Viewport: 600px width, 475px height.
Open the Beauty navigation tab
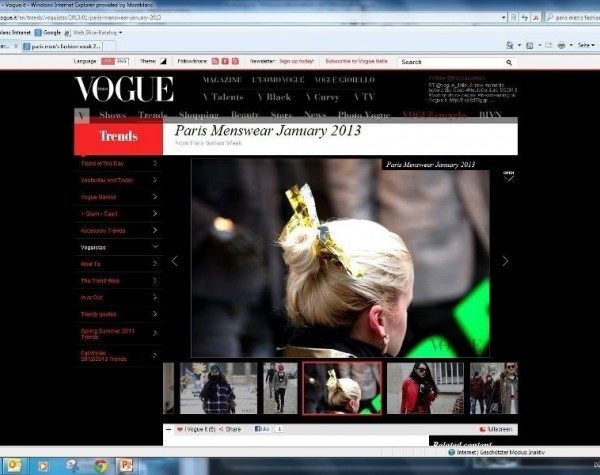[x=245, y=116]
